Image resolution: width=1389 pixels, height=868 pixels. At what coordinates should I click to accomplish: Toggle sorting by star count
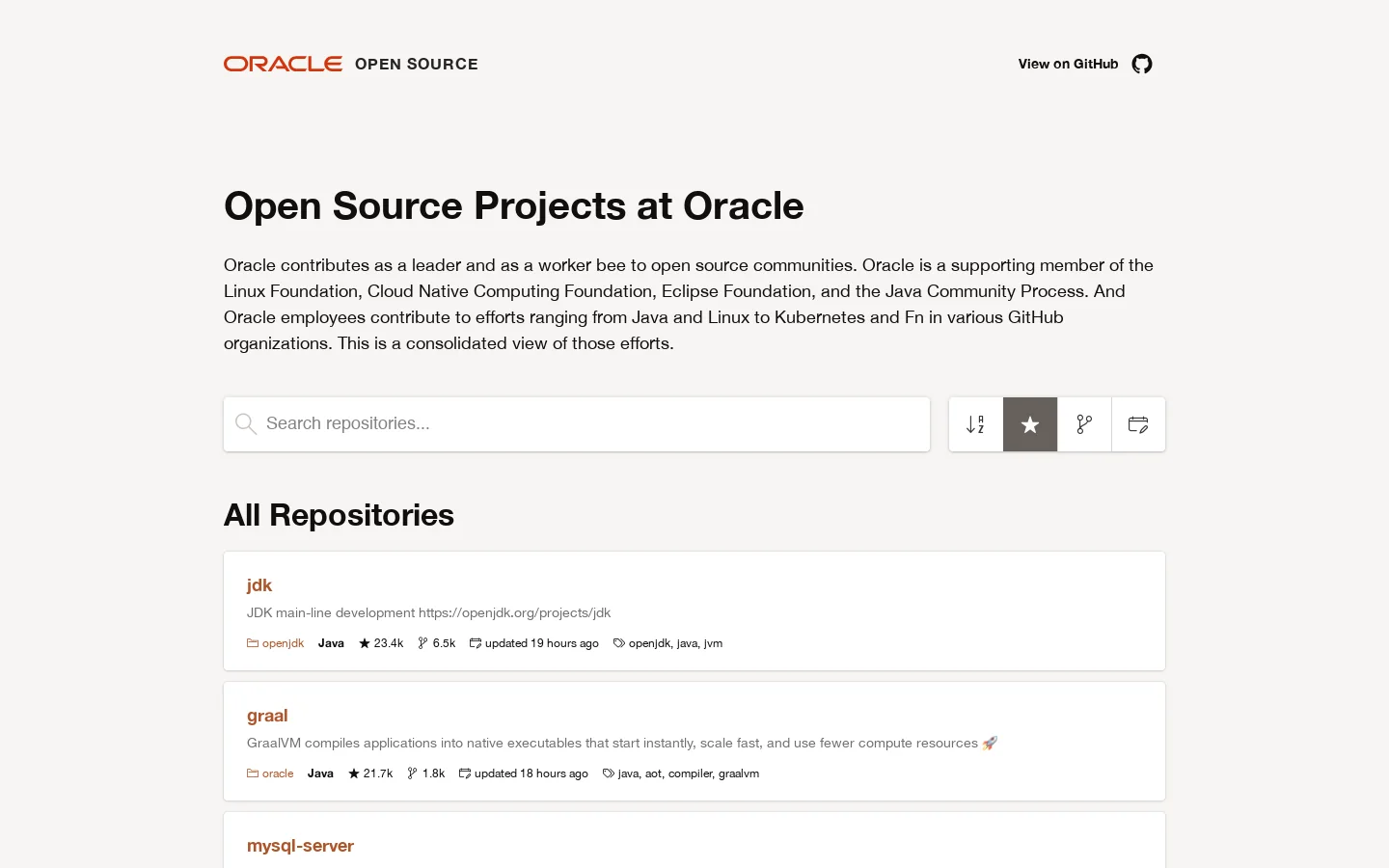1030,424
